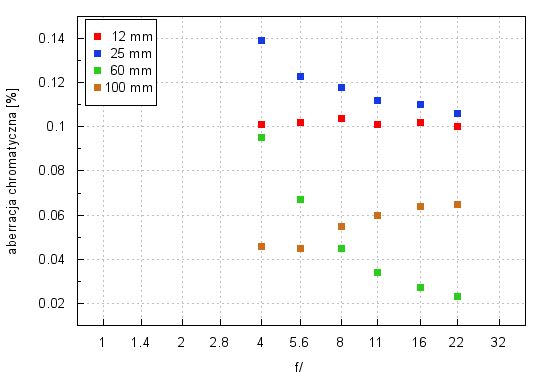Click the red 12 mm point at f/16
This screenshot has width=550, height=380.
pyautogui.click(x=421, y=122)
